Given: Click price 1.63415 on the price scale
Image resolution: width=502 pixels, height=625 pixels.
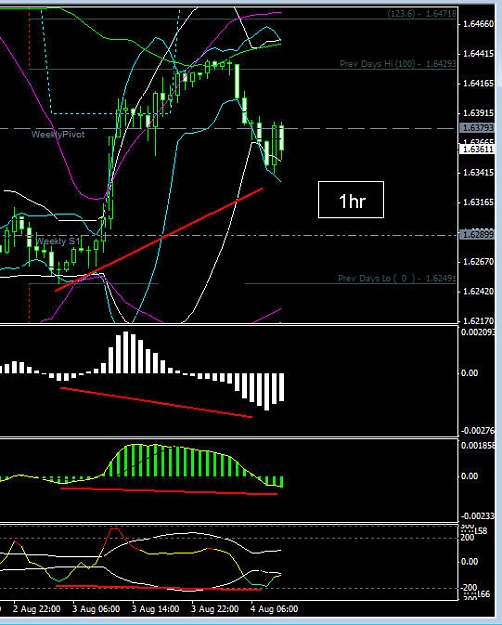Looking at the screenshot, I should click(x=478, y=173).
